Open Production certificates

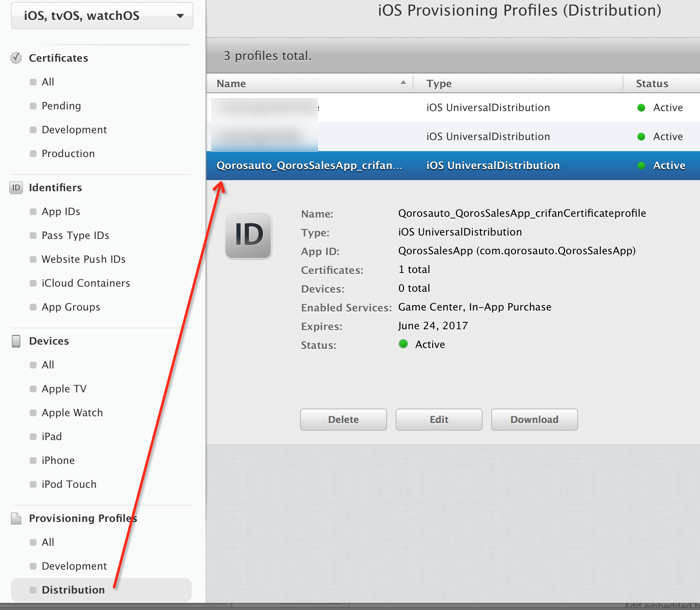[x=68, y=154]
